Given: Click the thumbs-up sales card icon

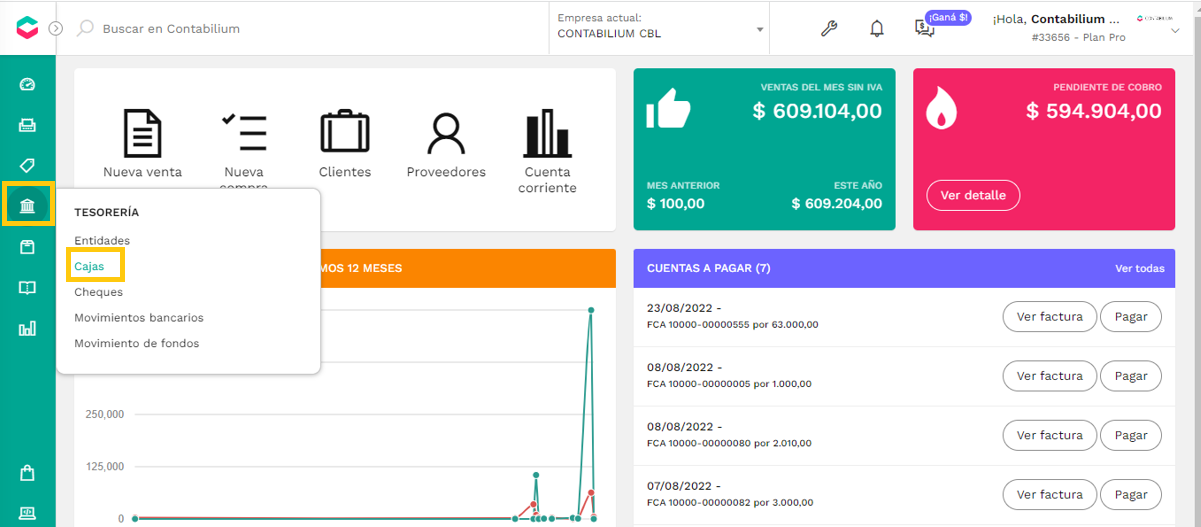Looking at the screenshot, I should [669, 108].
